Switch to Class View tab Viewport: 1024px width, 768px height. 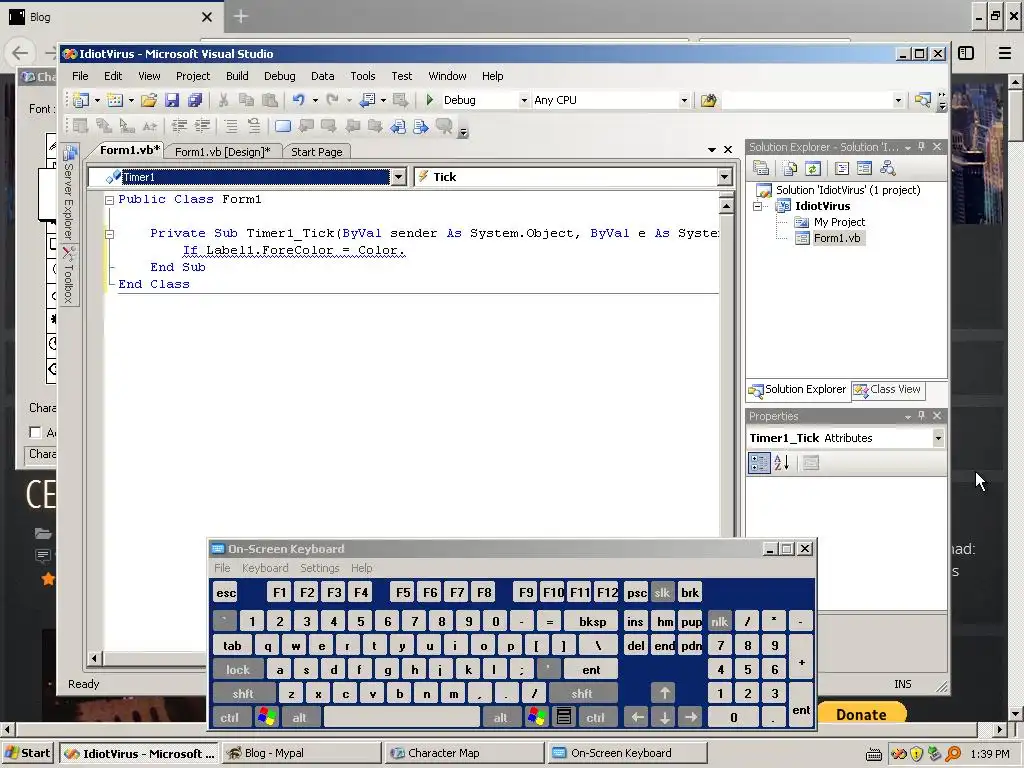[888, 389]
